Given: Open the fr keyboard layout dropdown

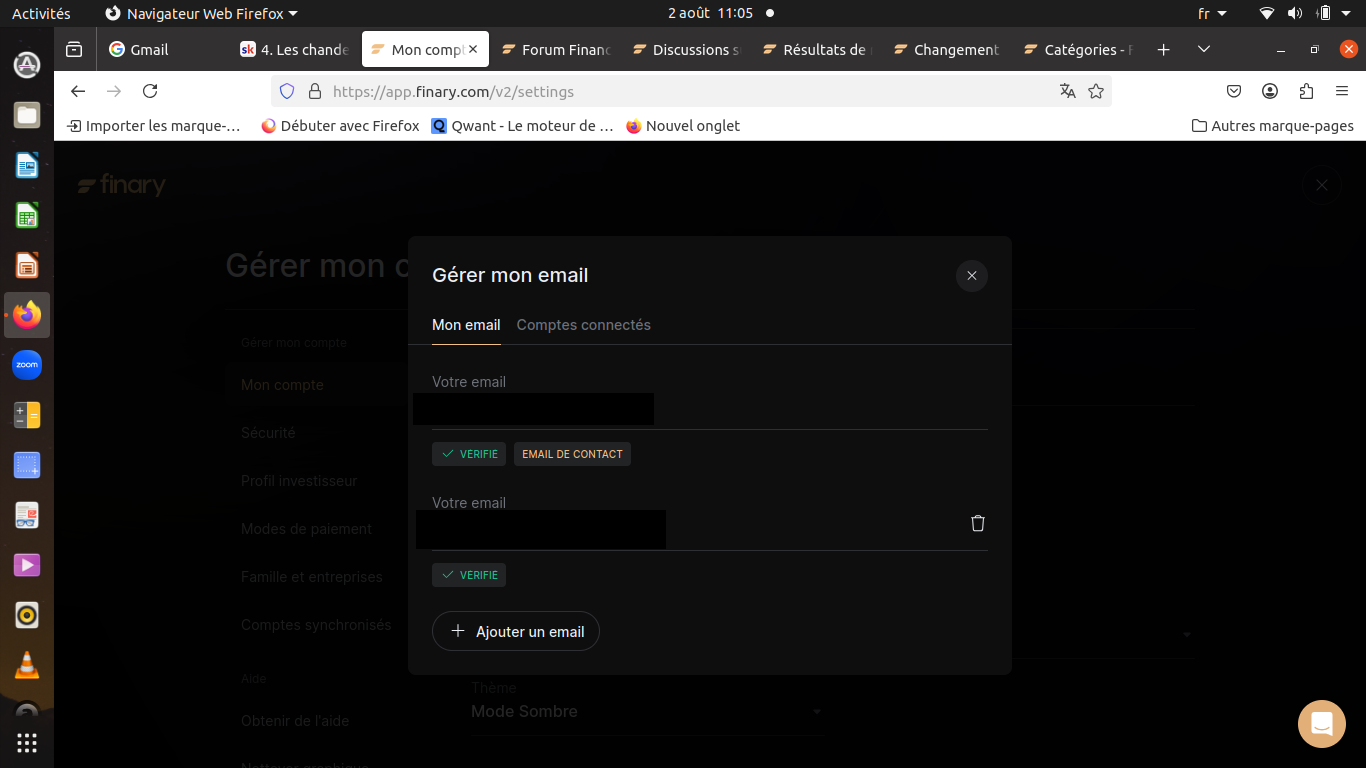Looking at the screenshot, I should [1212, 14].
